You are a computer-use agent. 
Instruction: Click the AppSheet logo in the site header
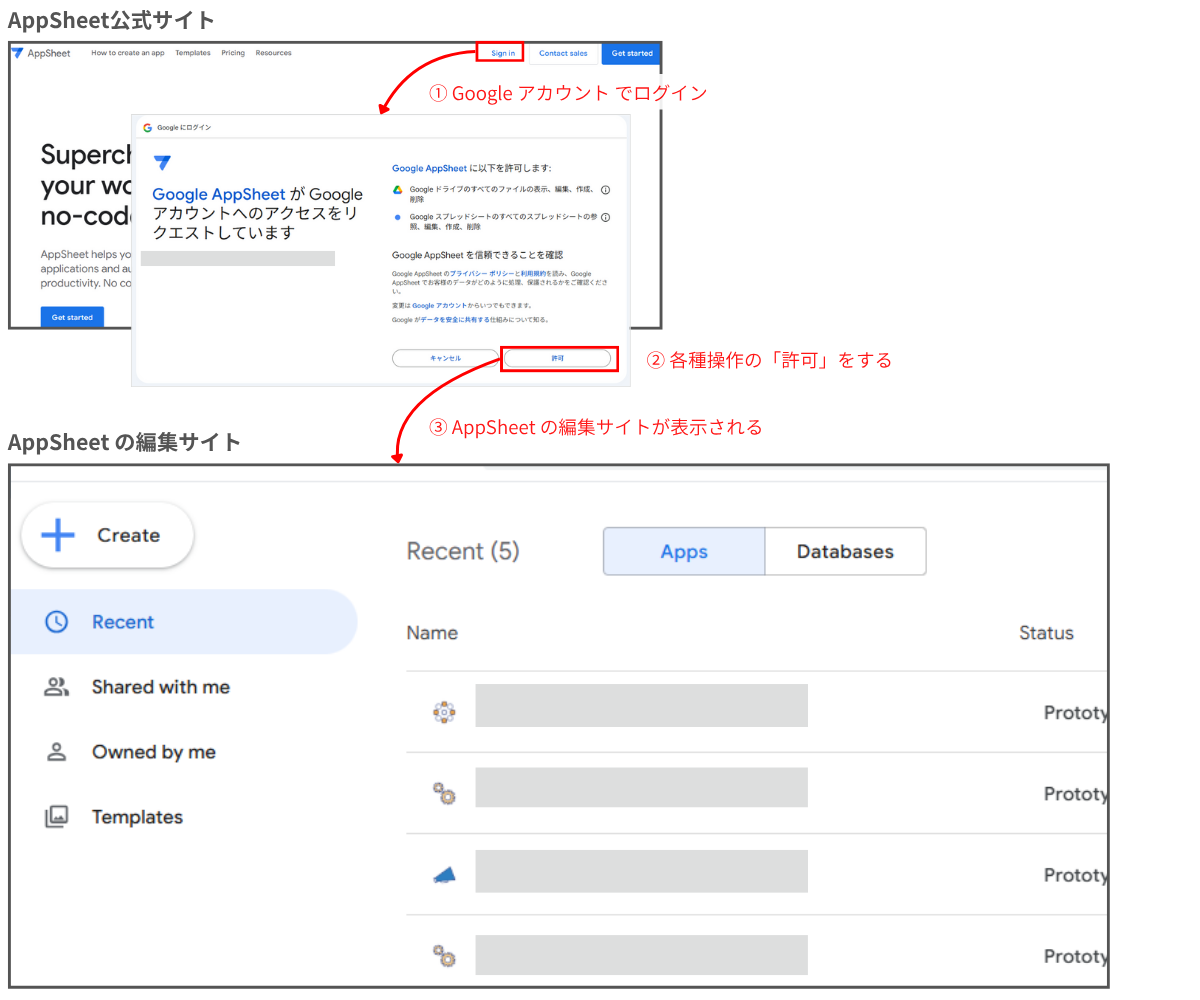coord(18,53)
